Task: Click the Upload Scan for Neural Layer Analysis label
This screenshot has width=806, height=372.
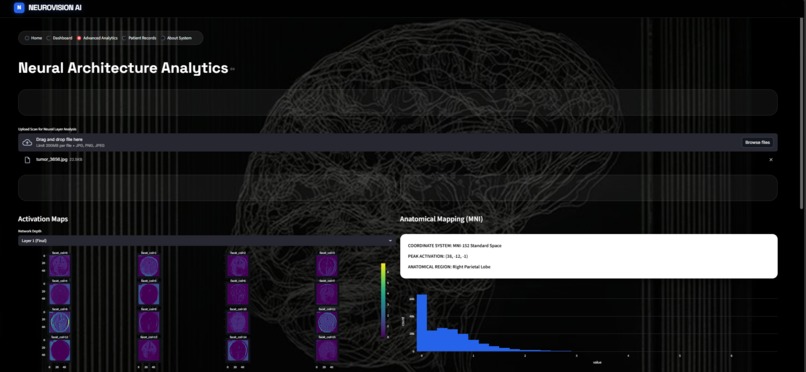Action: [x=47, y=129]
